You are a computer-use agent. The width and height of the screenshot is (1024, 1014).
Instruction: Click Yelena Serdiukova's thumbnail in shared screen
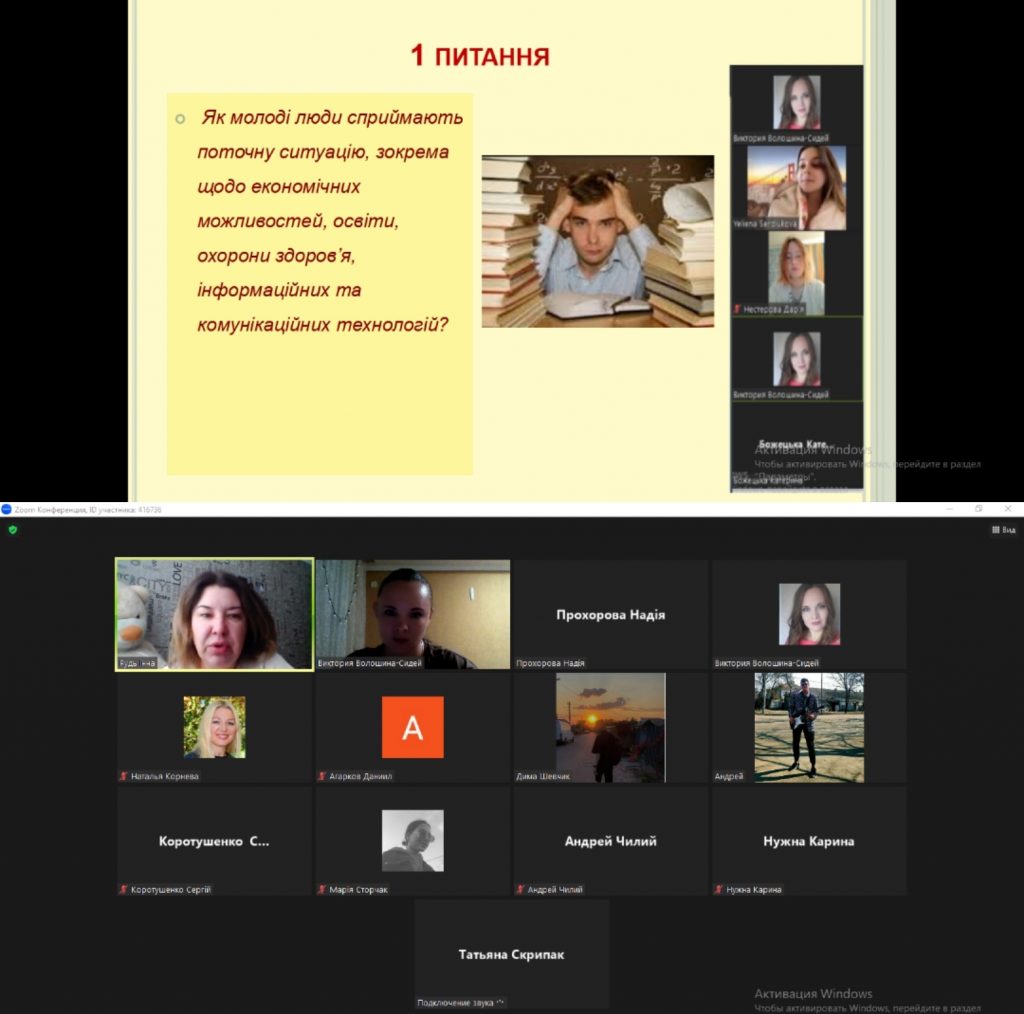click(796, 188)
